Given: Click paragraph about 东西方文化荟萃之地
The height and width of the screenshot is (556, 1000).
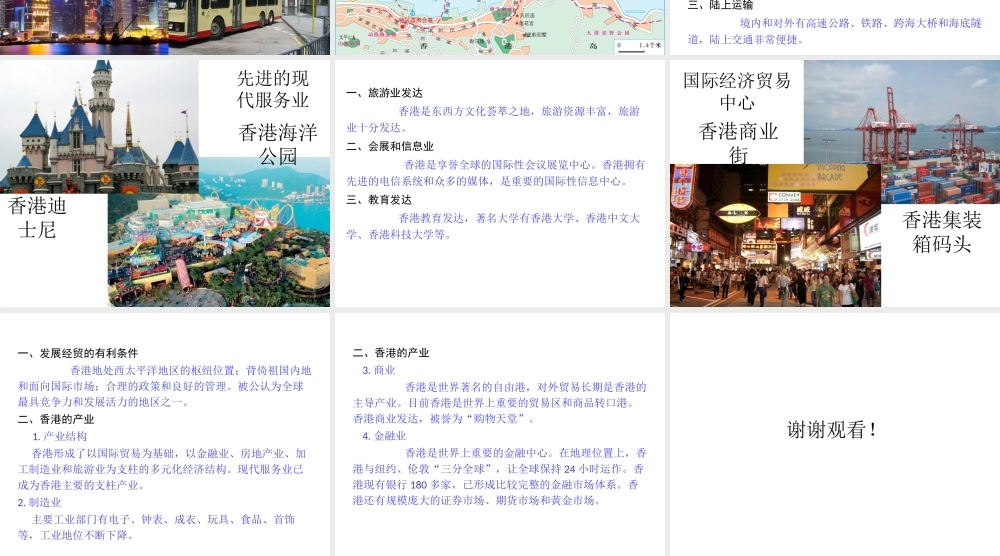Looking at the screenshot, I should click(x=493, y=119).
